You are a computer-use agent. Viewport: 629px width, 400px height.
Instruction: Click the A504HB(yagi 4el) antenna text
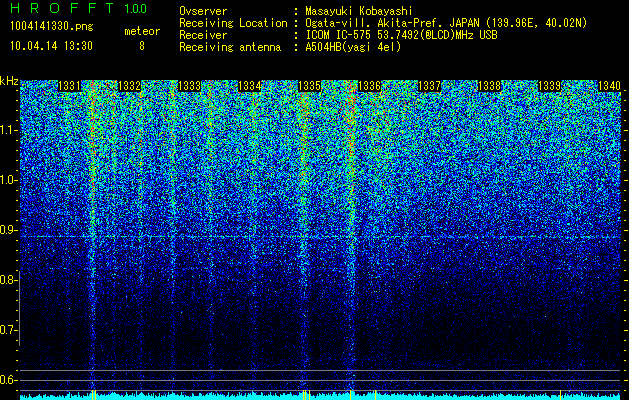[353, 47]
